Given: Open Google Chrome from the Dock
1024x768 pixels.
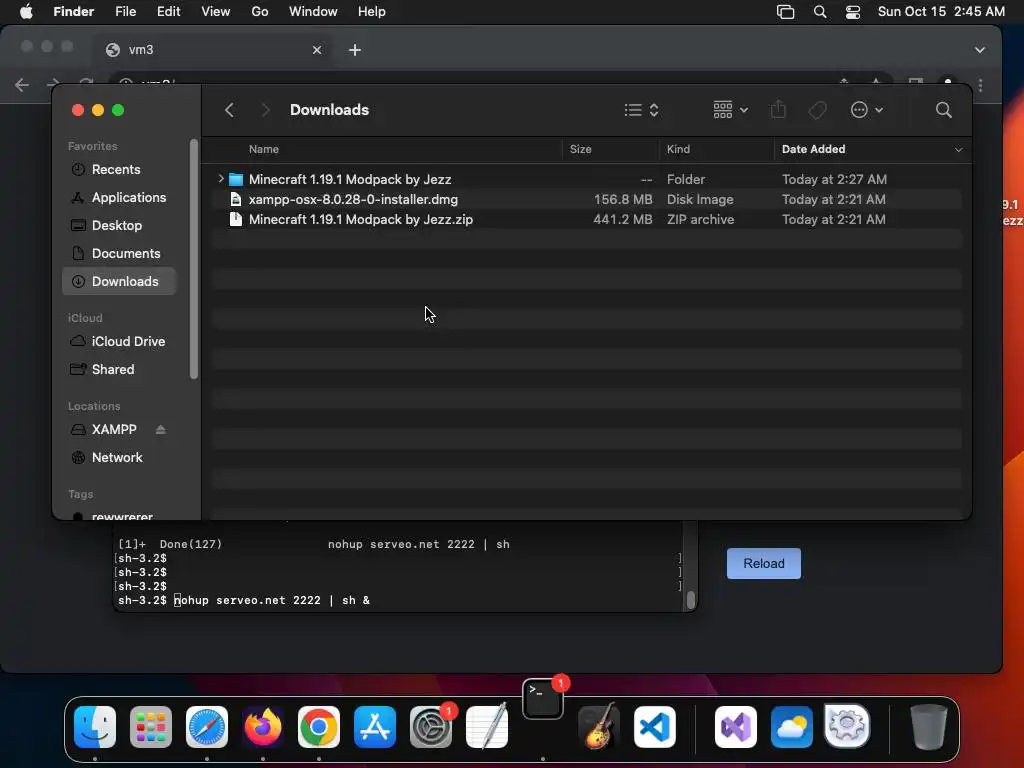Looking at the screenshot, I should tap(319, 727).
